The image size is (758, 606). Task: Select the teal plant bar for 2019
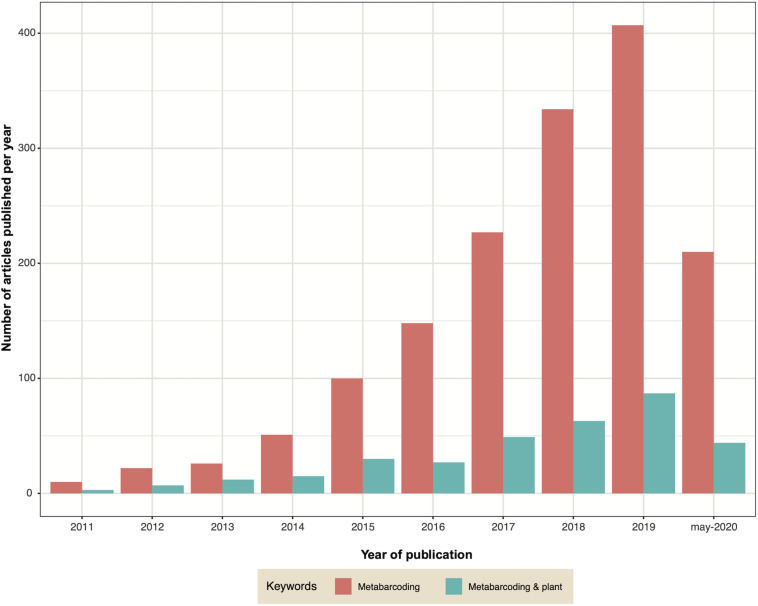pyautogui.click(x=659, y=443)
